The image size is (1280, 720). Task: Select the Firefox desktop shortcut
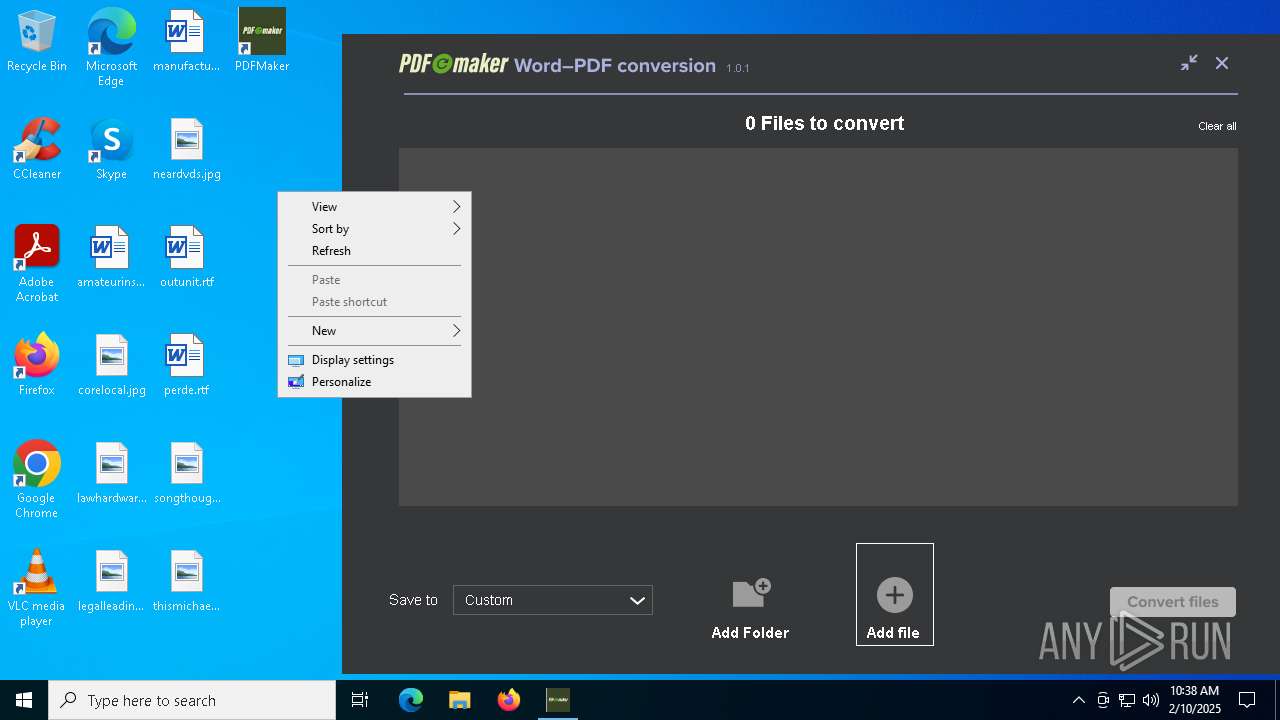click(x=37, y=366)
